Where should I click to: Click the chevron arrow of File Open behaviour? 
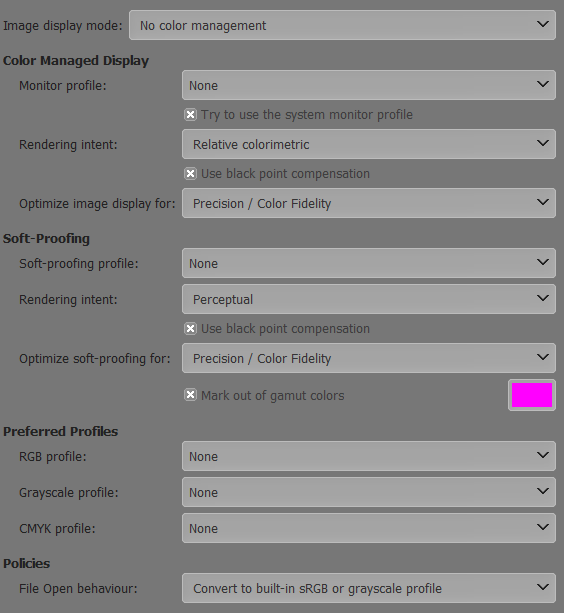click(x=543, y=587)
